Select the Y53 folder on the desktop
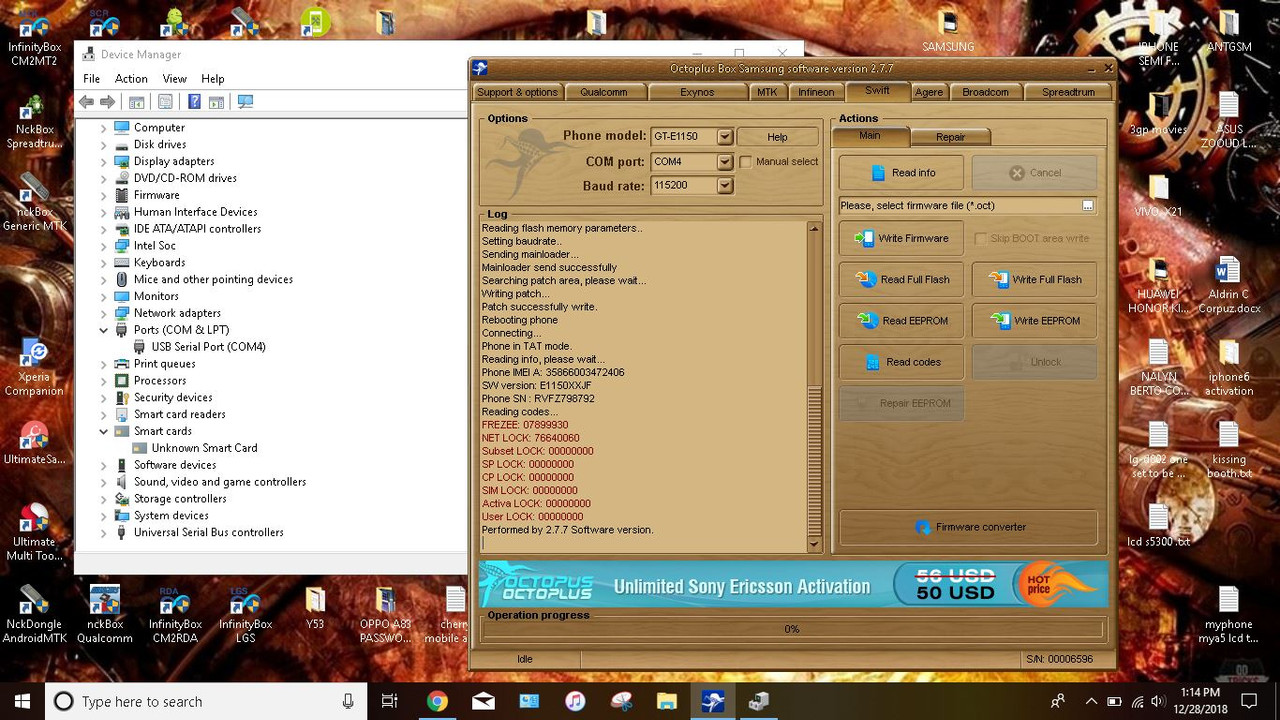 pos(315,608)
